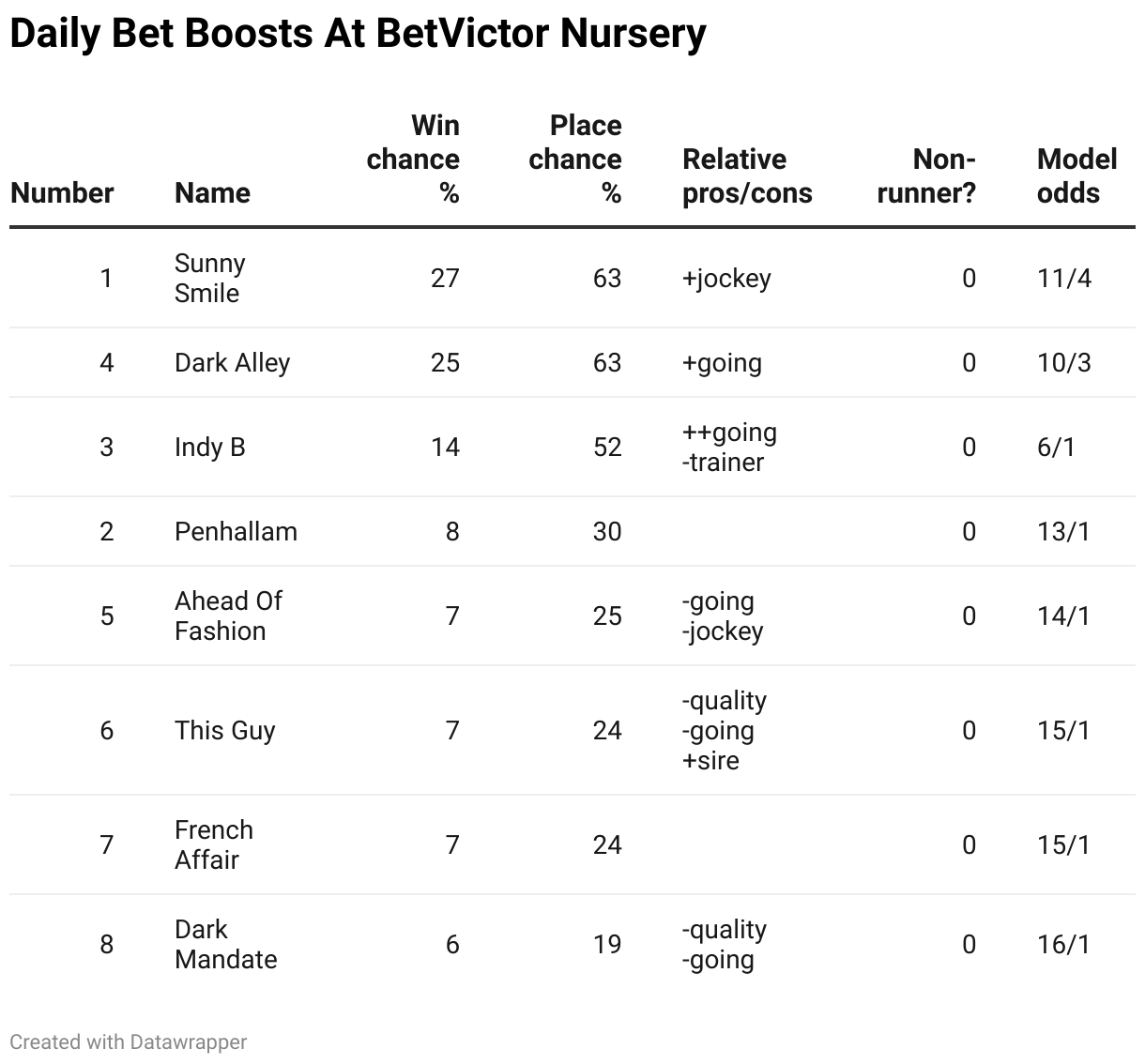This screenshot has width=1145, height=1064.
Task: Click the Name column header
Action: click(x=212, y=193)
